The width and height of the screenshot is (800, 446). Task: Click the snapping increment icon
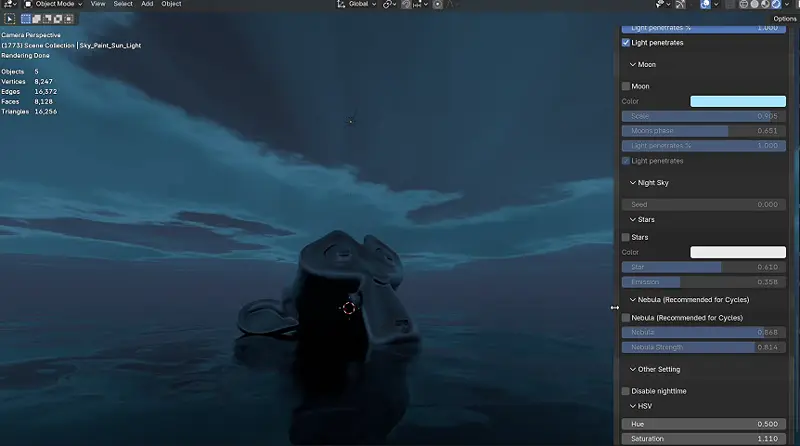tap(417, 4)
